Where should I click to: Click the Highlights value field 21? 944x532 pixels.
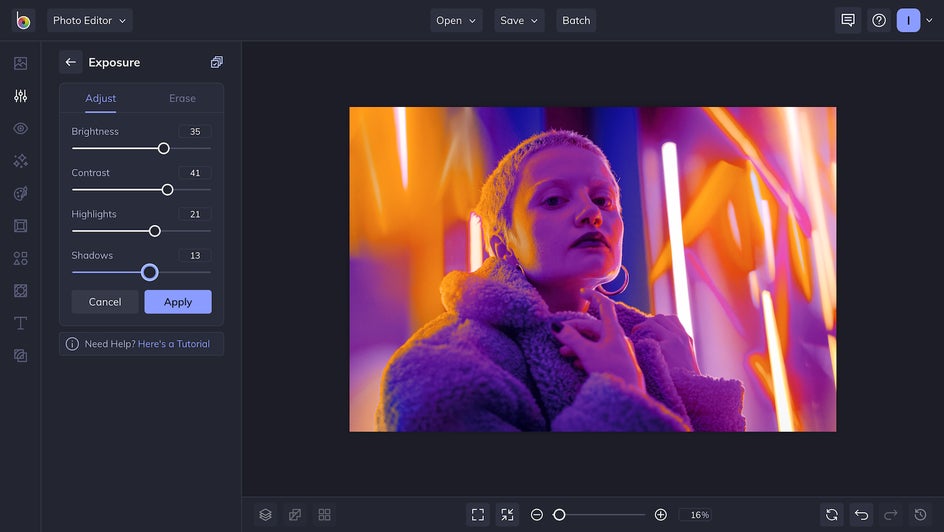point(195,214)
